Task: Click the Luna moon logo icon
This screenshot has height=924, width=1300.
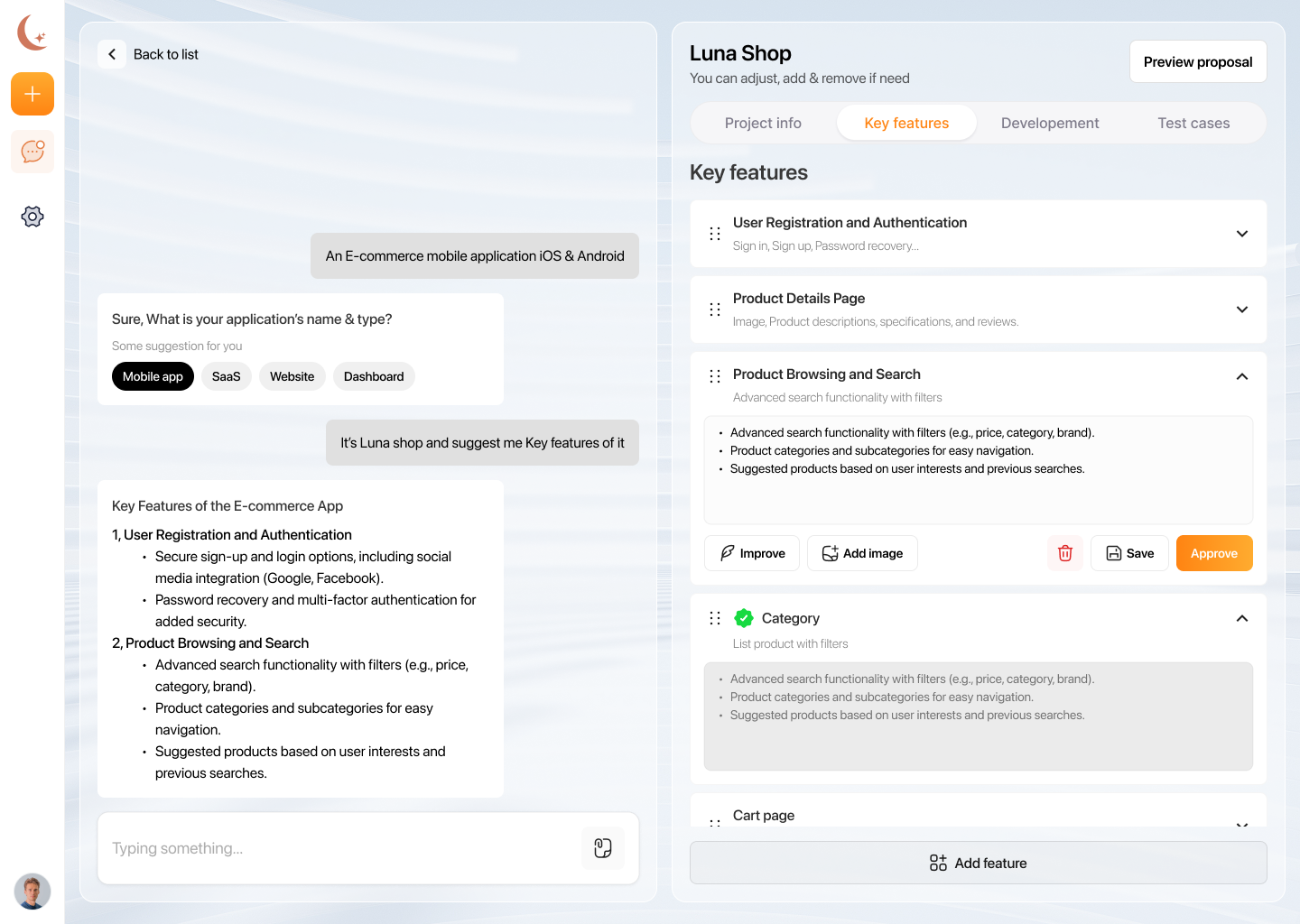Action: pyautogui.click(x=32, y=33)
